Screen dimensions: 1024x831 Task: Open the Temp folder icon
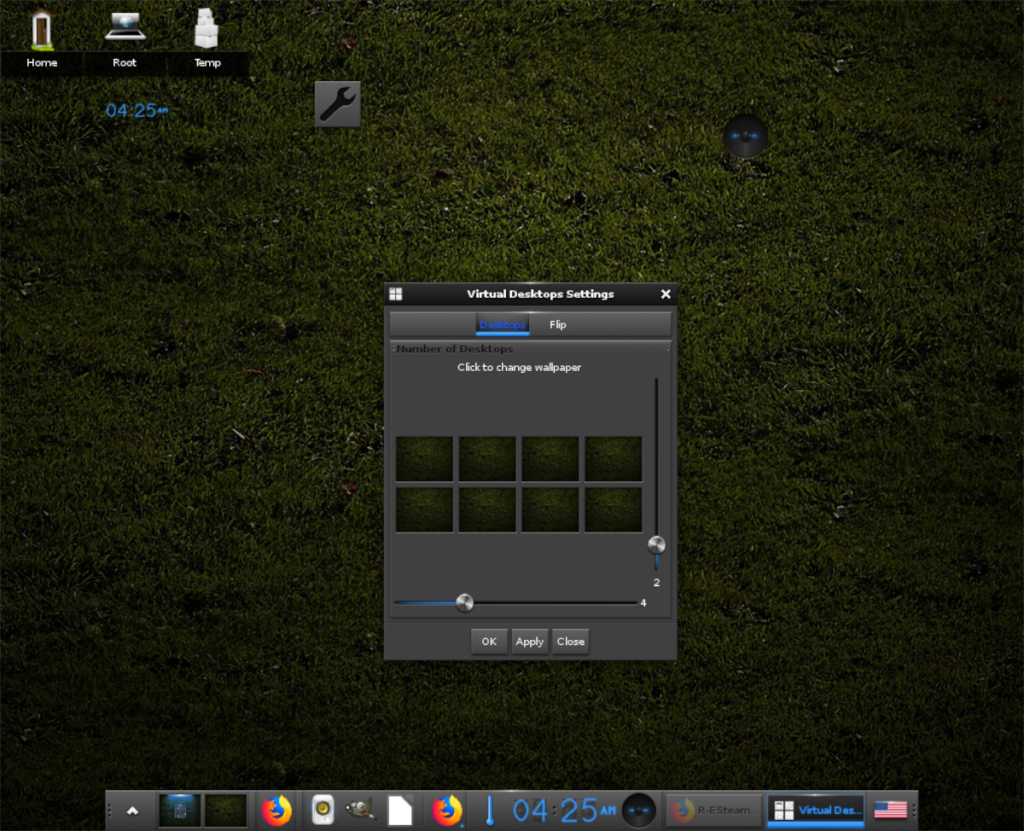point(207,30)
